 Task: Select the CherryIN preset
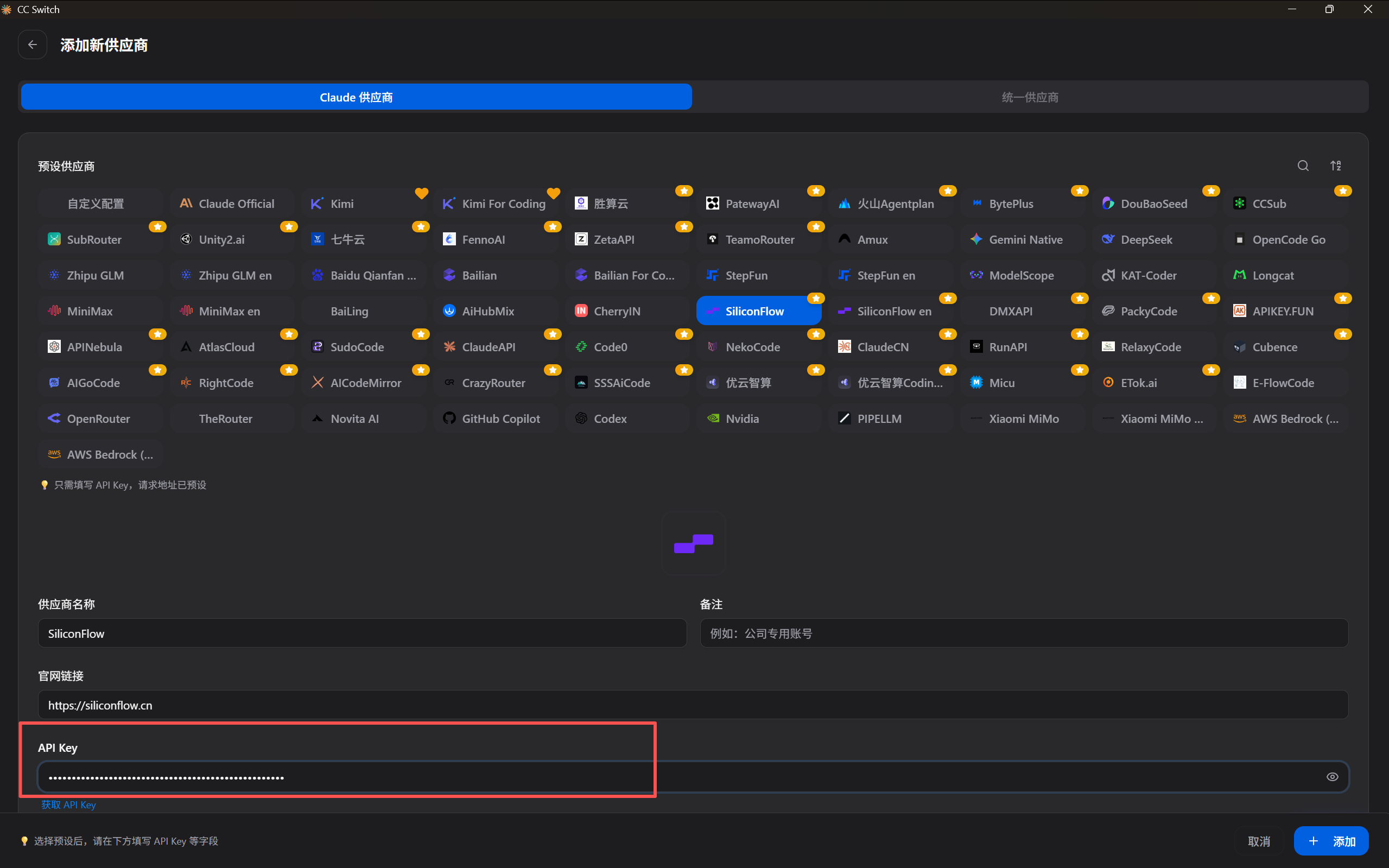tap(627, 311)
